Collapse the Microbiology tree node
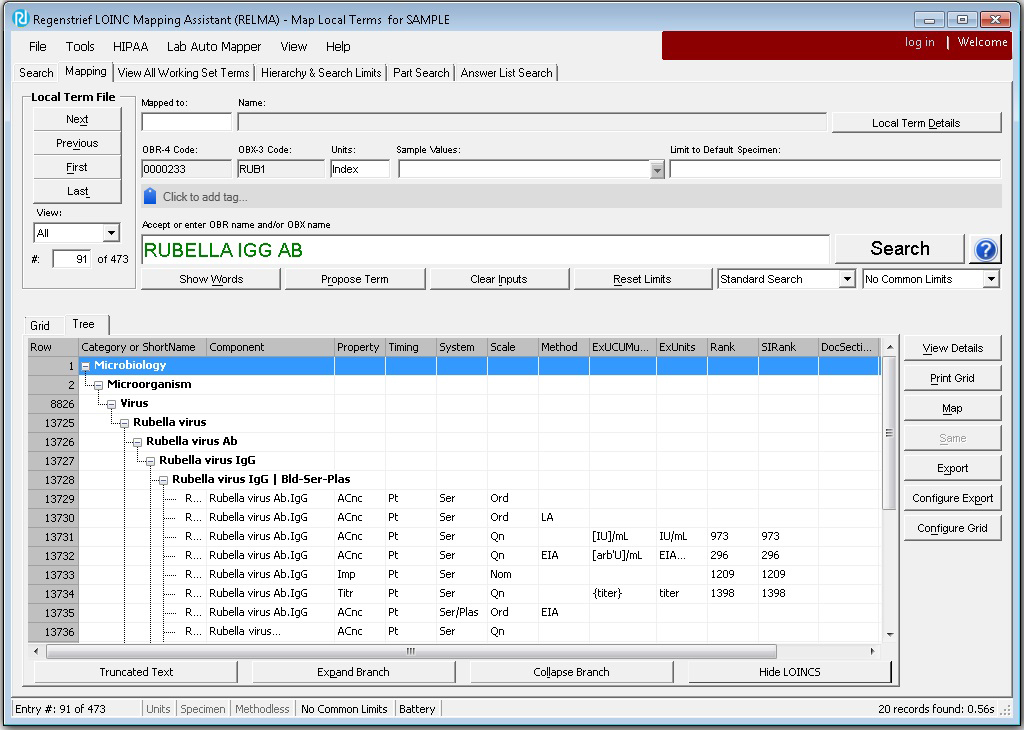The image size is (1024, 730). click(x=86, y=366)
